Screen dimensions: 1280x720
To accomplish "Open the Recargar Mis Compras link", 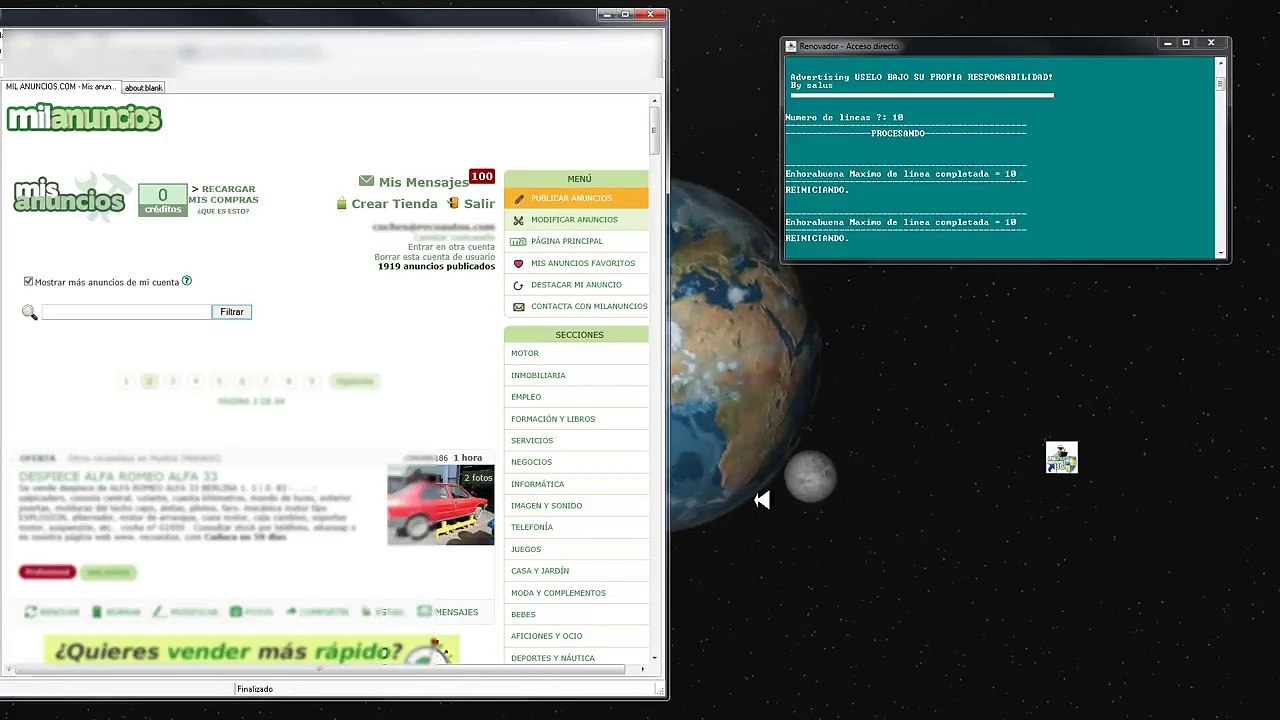I will (x=223, y=194).
